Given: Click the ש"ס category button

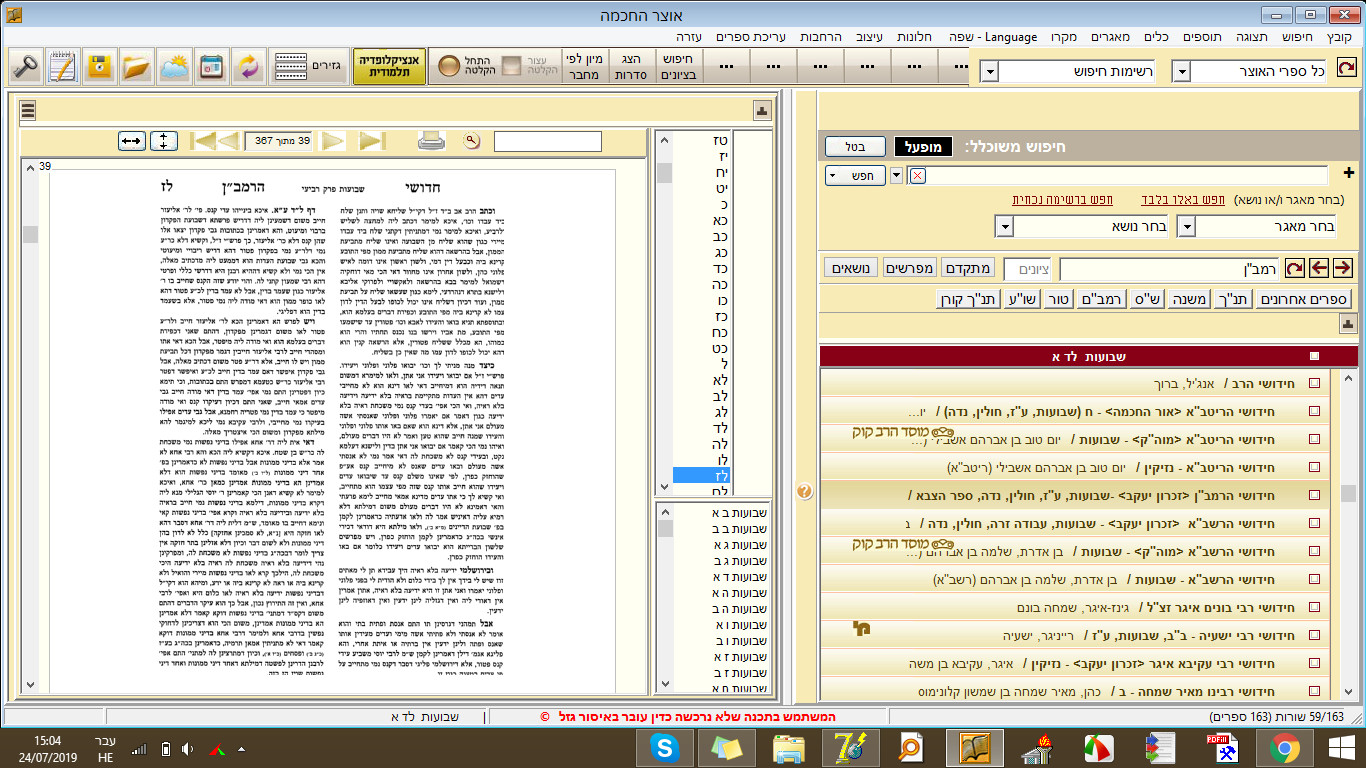Looking at the screenshot, I should pos(1148,299).
